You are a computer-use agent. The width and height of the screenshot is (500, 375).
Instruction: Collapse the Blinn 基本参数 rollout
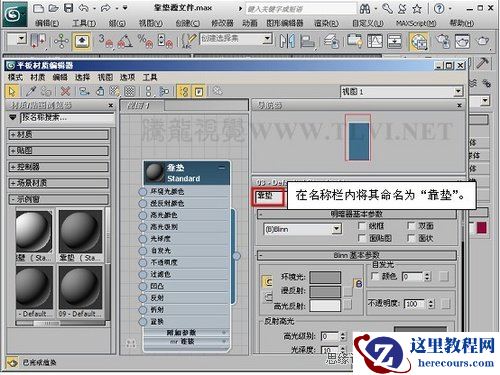(x=357, y=256)
